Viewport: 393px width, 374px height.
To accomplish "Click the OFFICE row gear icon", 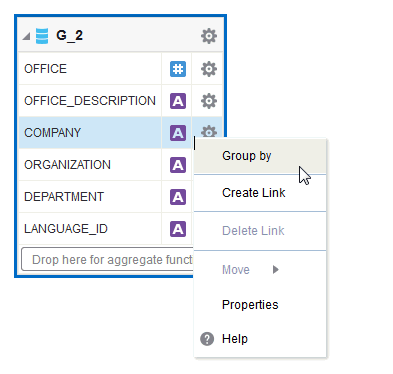I will pyautogui.click(x=209, y=69).
